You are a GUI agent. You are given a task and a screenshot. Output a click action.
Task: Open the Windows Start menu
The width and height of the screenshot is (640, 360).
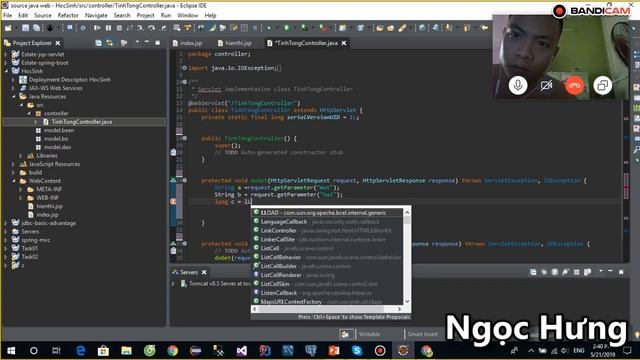pos(11,351)
